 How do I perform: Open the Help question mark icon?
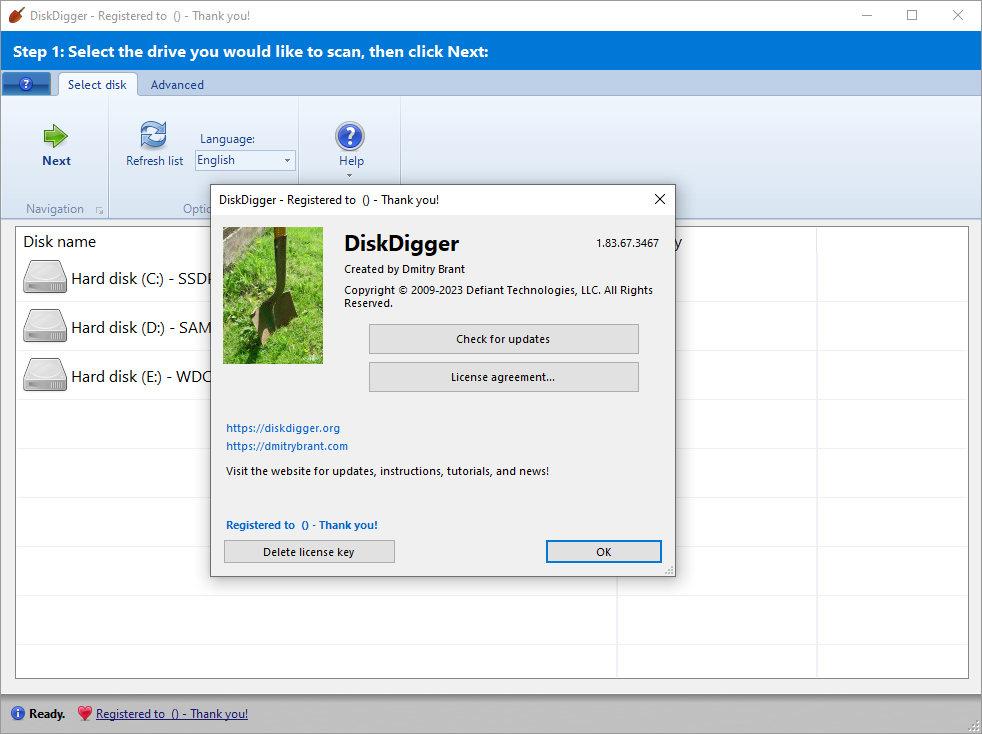point(350,136)
